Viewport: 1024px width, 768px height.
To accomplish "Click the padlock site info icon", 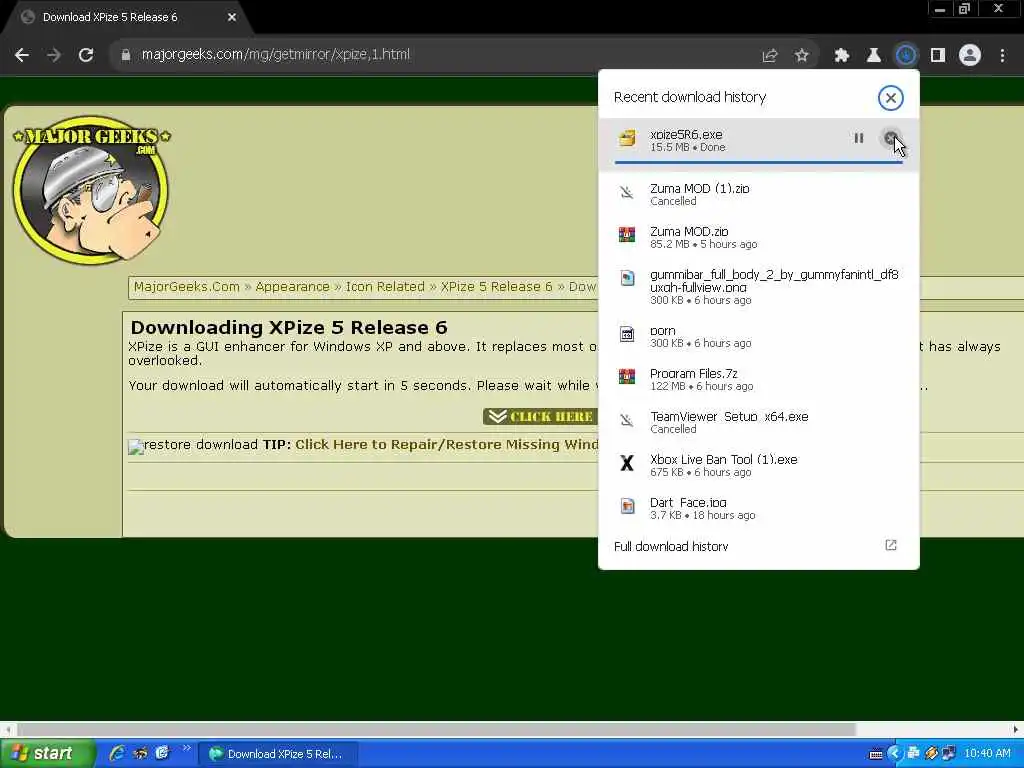I will click(x=126, y=55).
